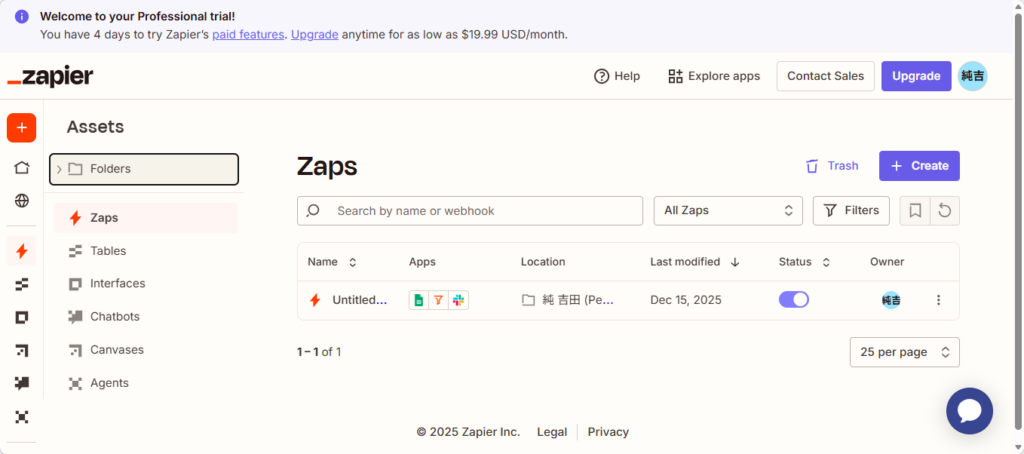Click the search by name or webhook field
1024x454 pixels.
[470, 211]
